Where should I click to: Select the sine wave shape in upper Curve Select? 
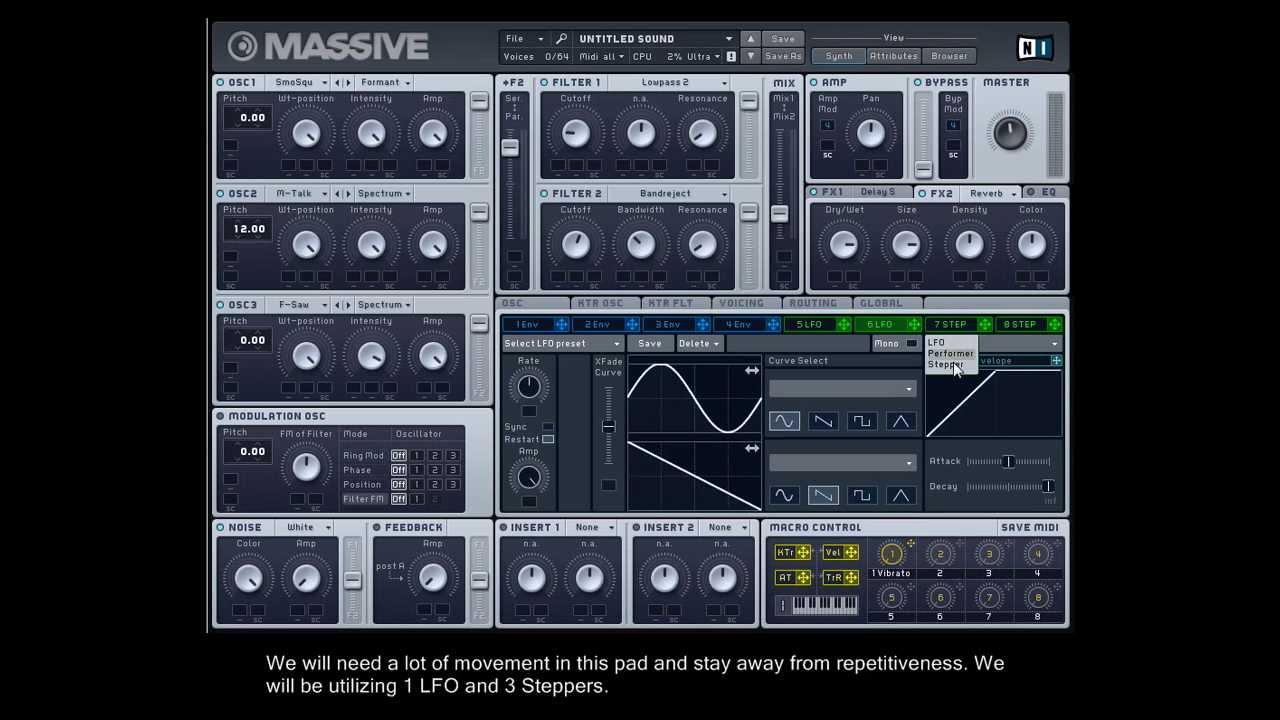(784, 421)
